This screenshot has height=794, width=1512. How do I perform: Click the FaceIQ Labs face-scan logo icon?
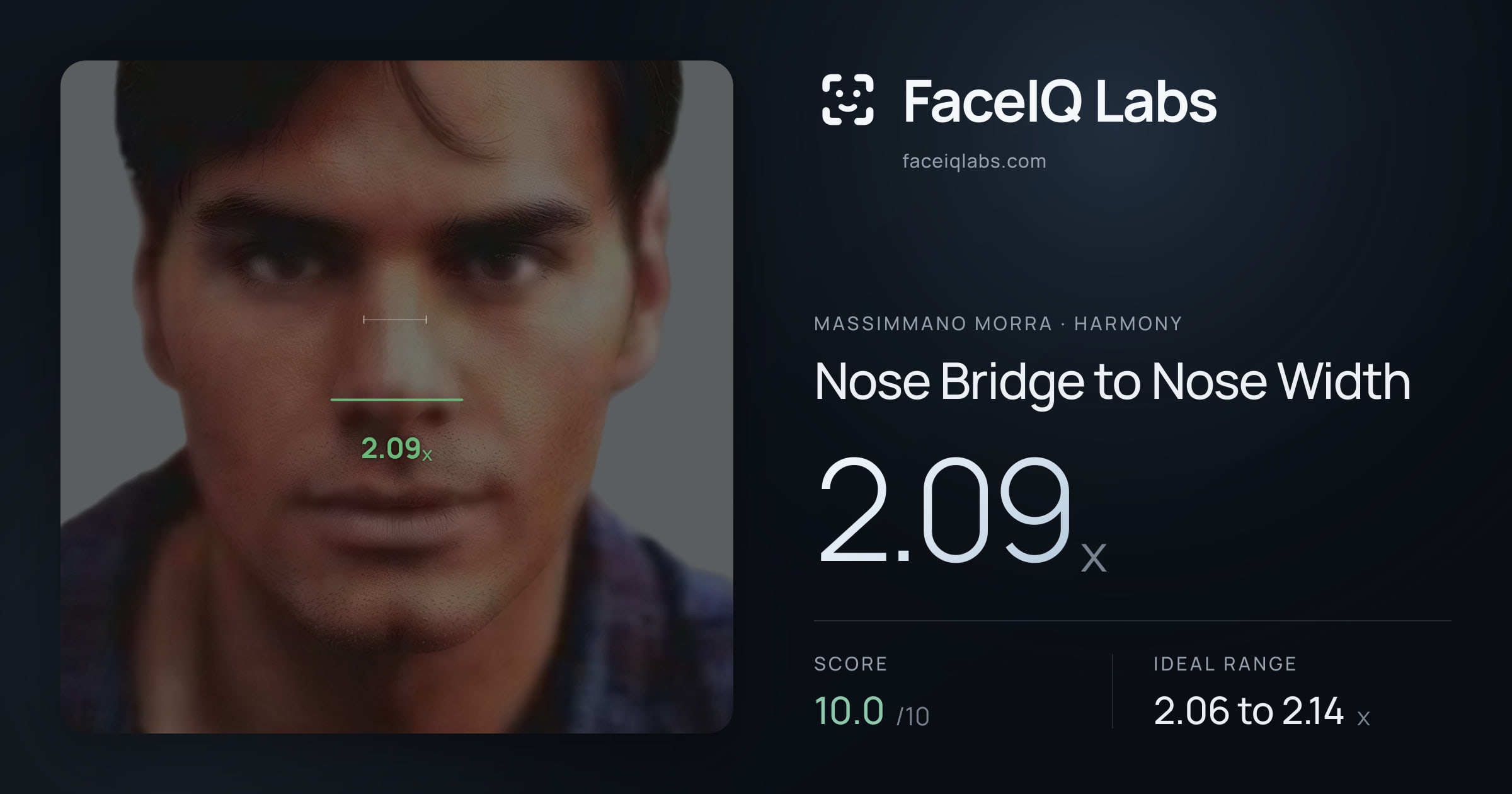pyautogui.click(x=848, y=100)
